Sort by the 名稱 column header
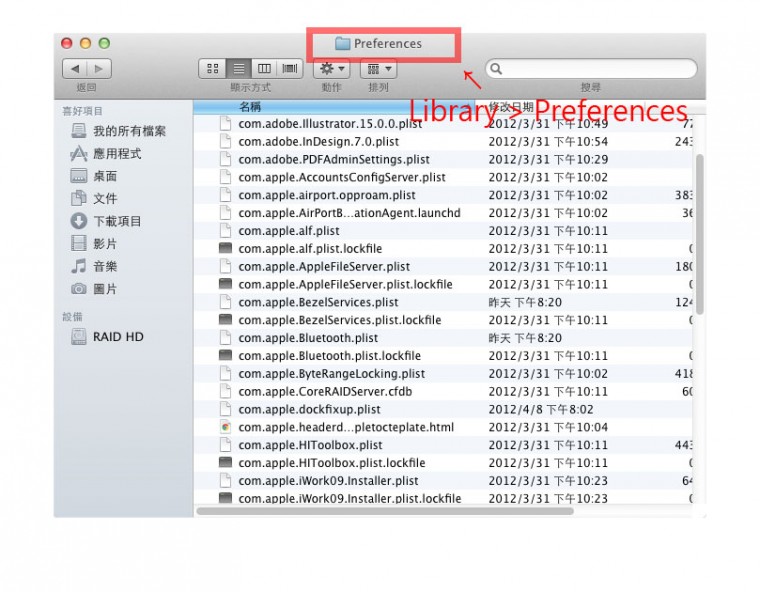 250,107
